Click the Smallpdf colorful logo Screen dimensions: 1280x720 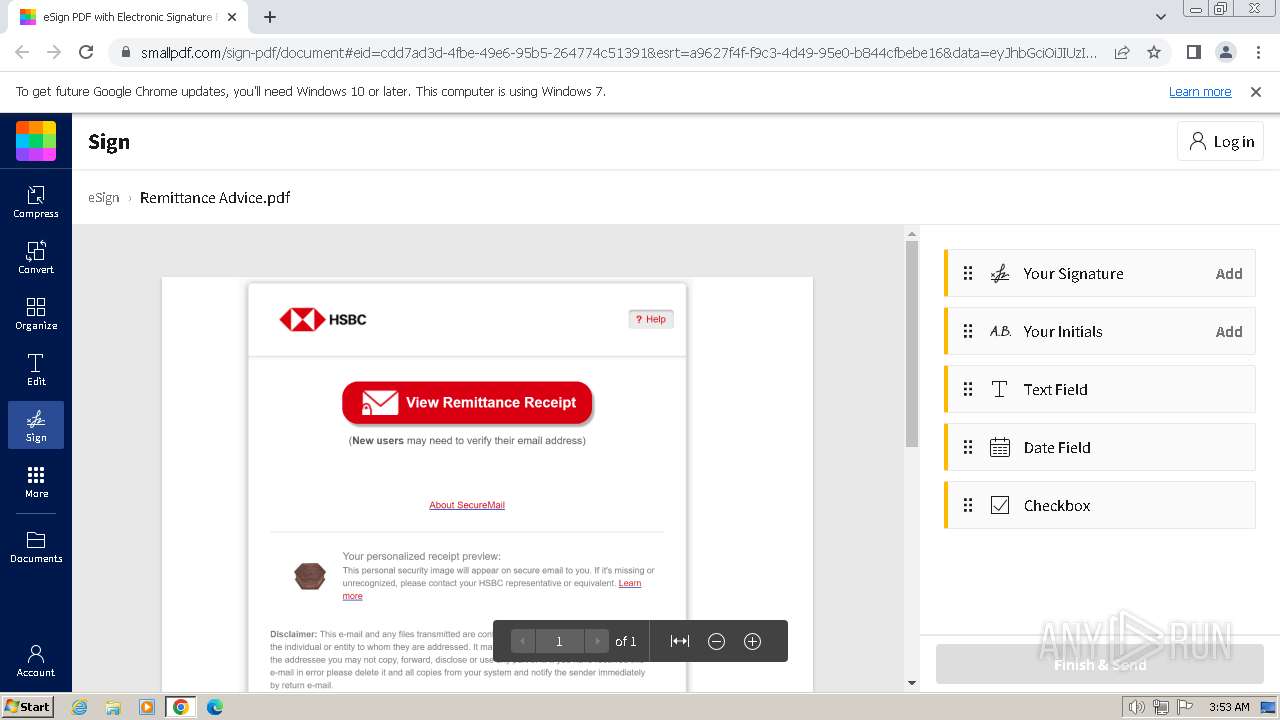36,141
